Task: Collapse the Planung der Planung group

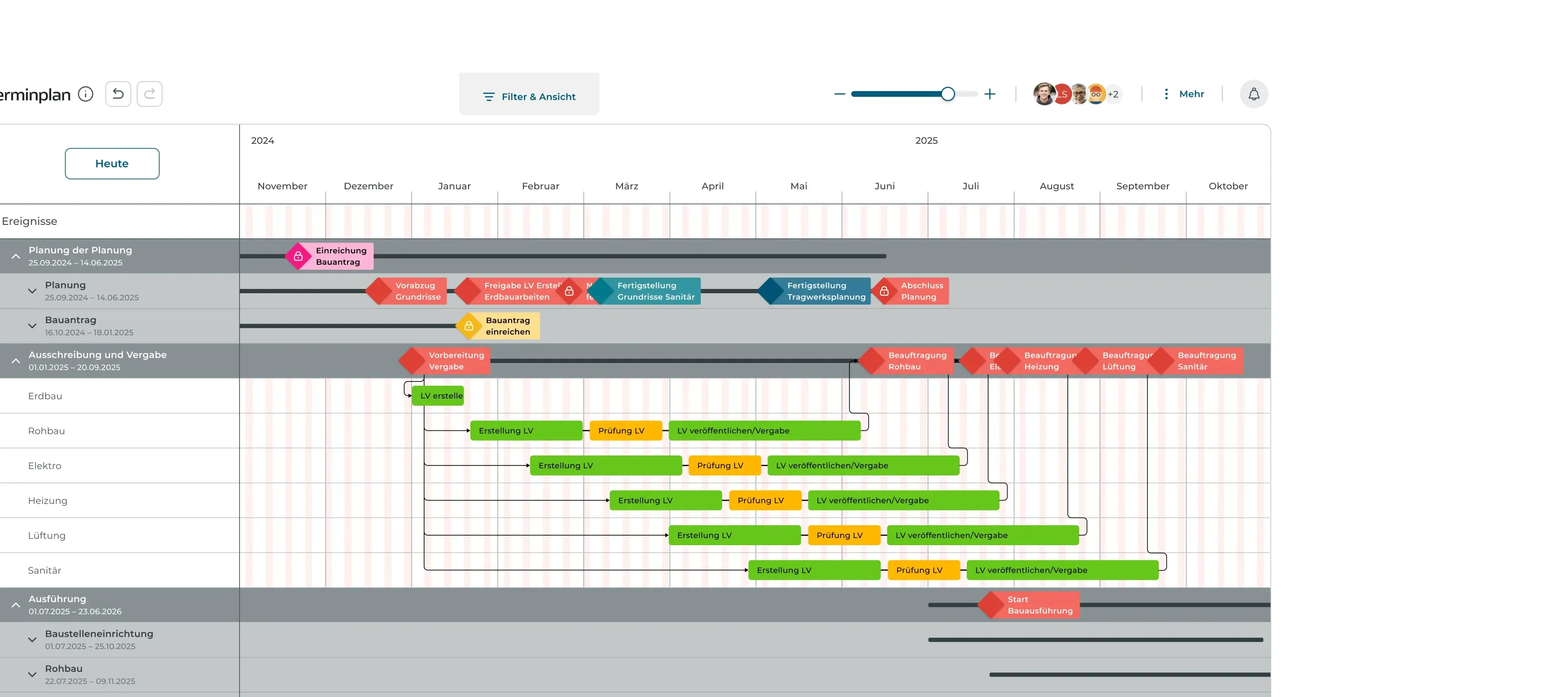Action: 16,257
